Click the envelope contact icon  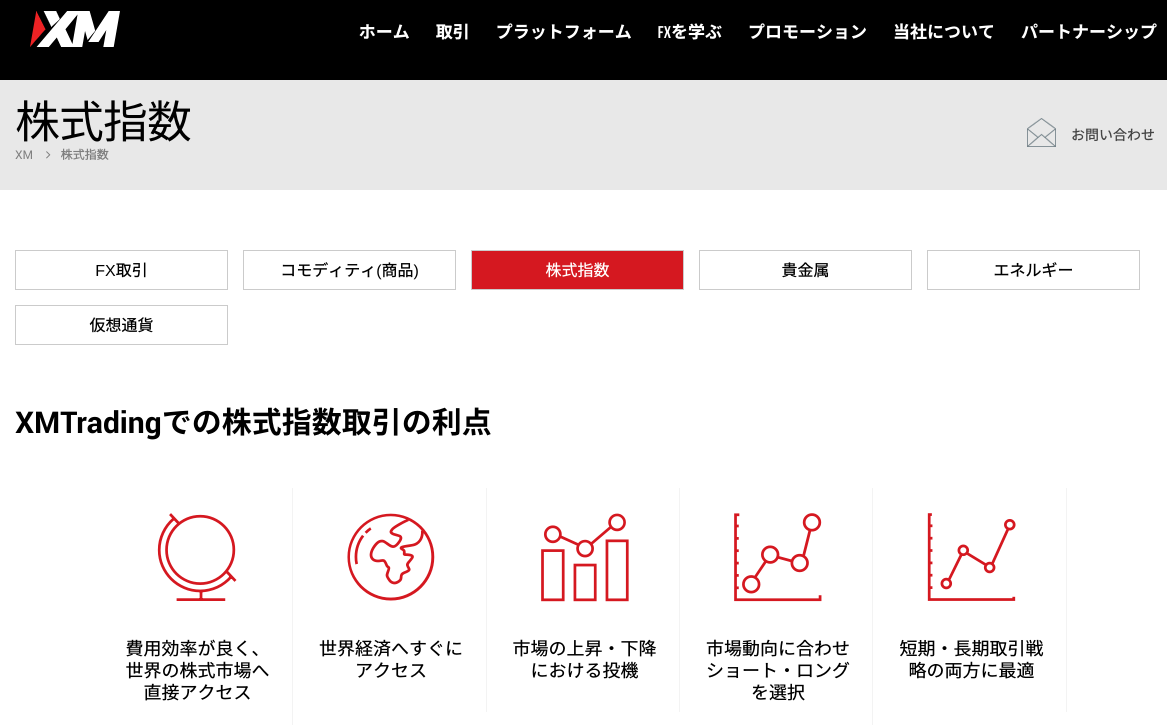(1041, 132)
